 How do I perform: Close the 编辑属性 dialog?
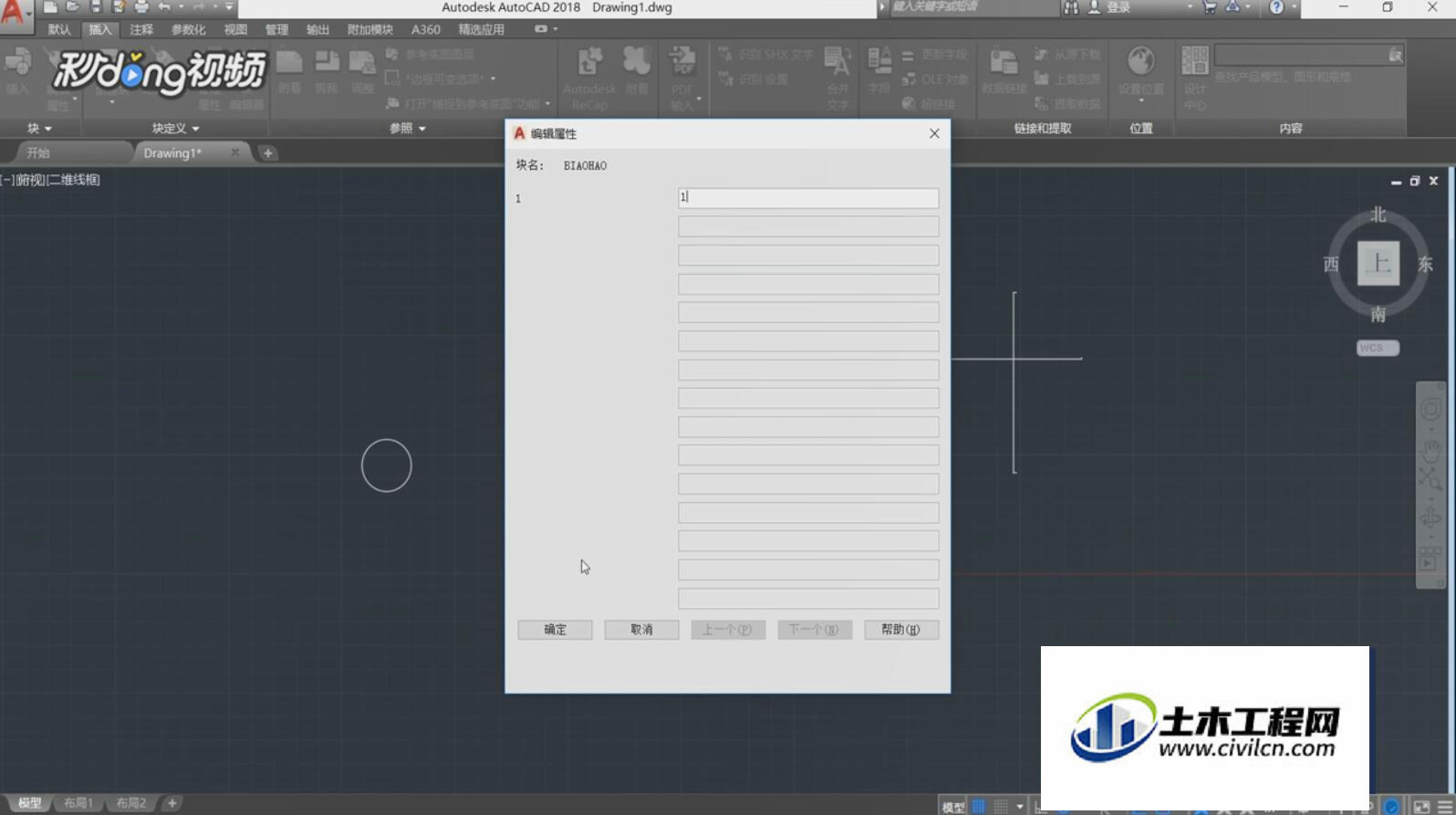pos(934,133)
